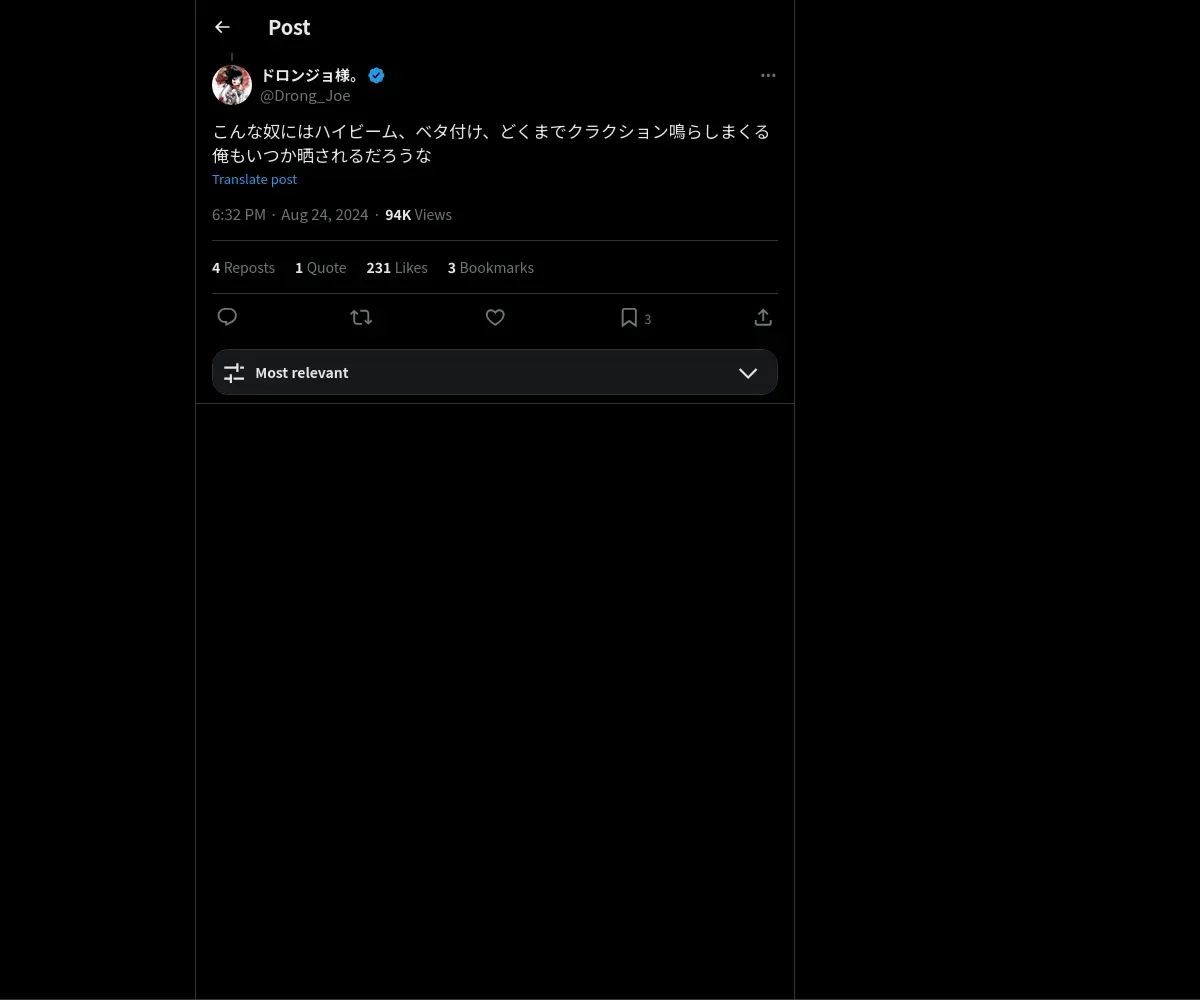
Task: Repost this post with the arrows icon
Action: [x=361, y=317]
